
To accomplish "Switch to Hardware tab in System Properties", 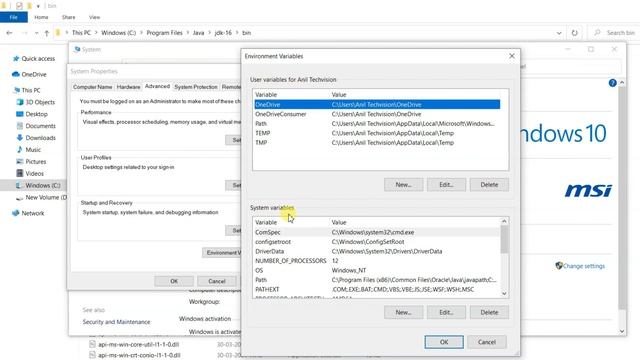I will (128, 87).
